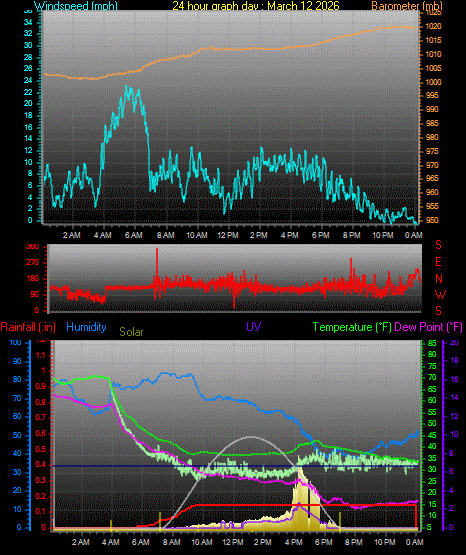Click the green "Temperature (°F)" legend label

(x=352, y=327)
